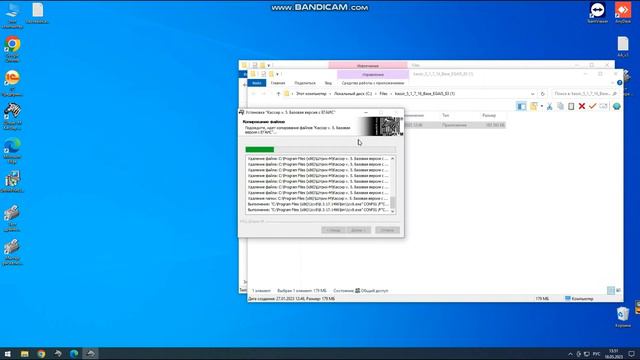Screen dimensions: 640x360
Task: Click the Copy icon in Explorer toolbar
Action: click(x=560, y=107)
